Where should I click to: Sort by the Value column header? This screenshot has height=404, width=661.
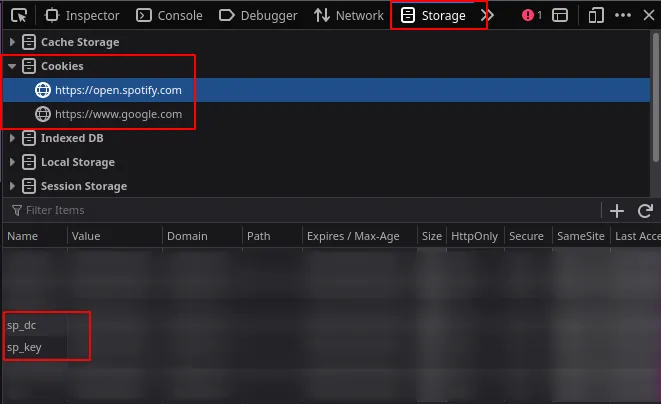tap(115, 236)
